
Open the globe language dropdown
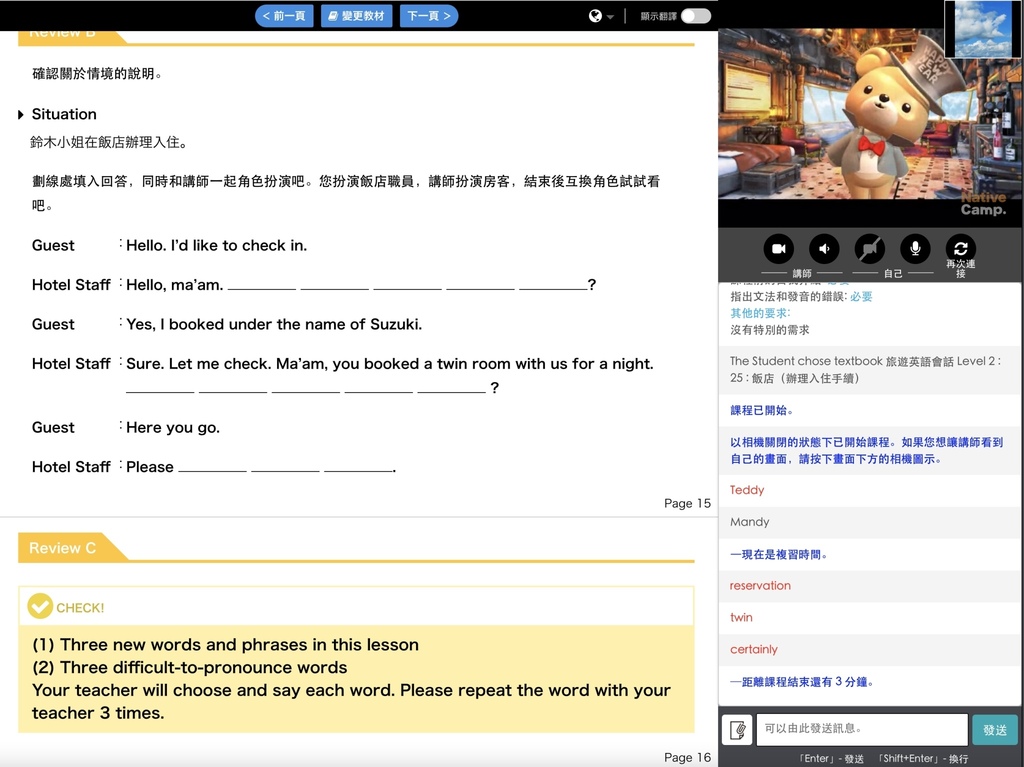pyautogui.click(x=601, y=16)
